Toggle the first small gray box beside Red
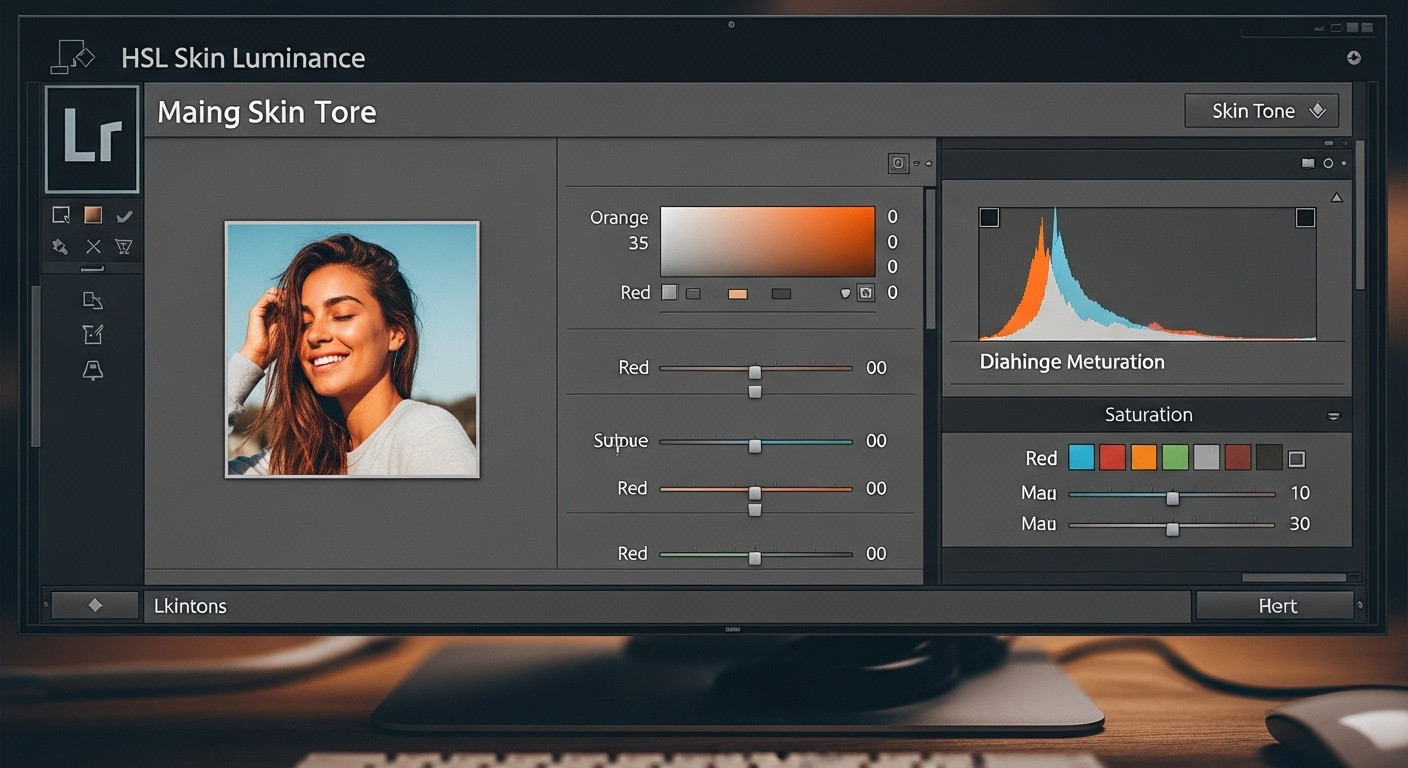The width and height of the screenshot is (1408, 768). (x=670, y=293)
